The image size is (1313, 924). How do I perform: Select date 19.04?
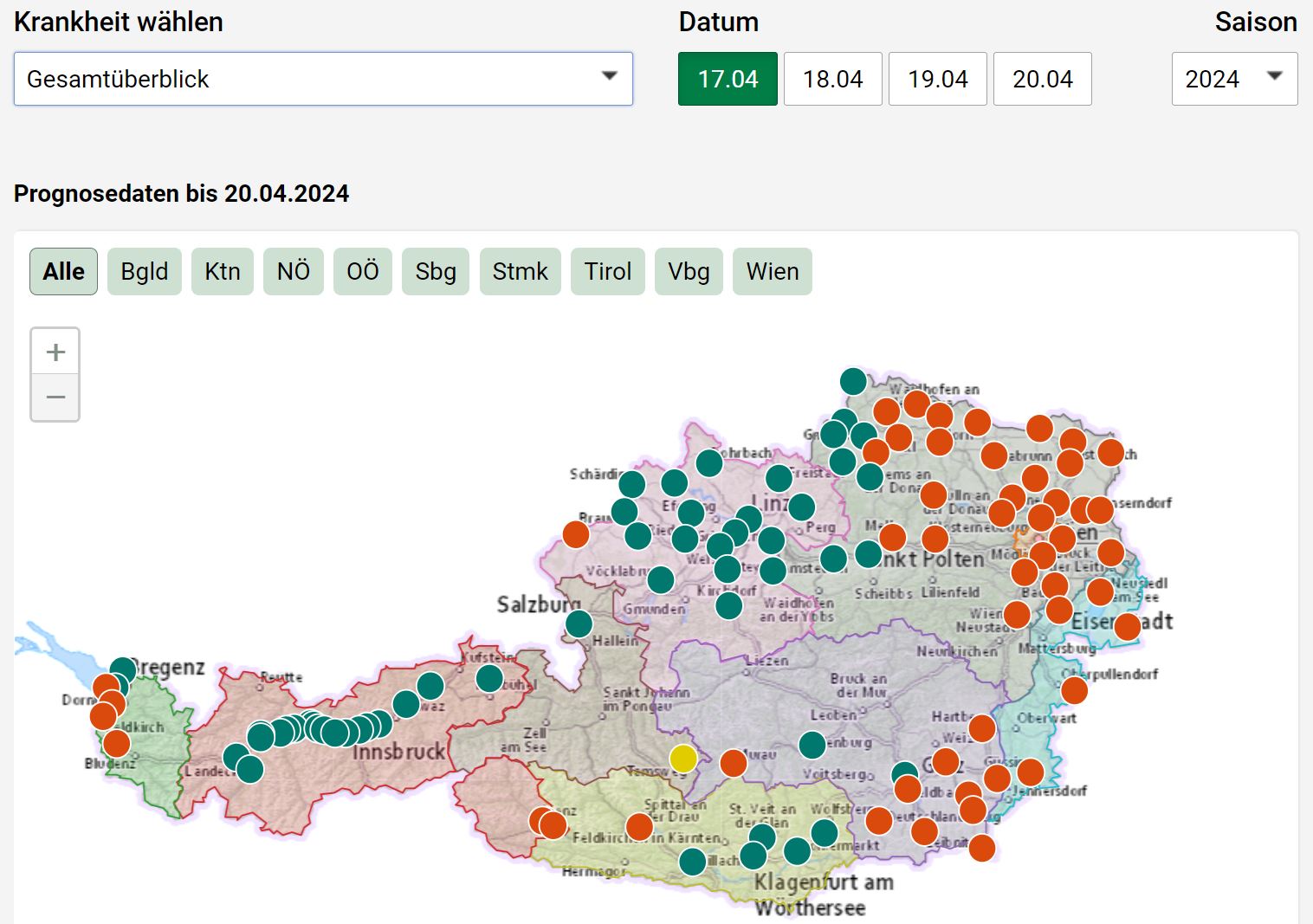937,79
